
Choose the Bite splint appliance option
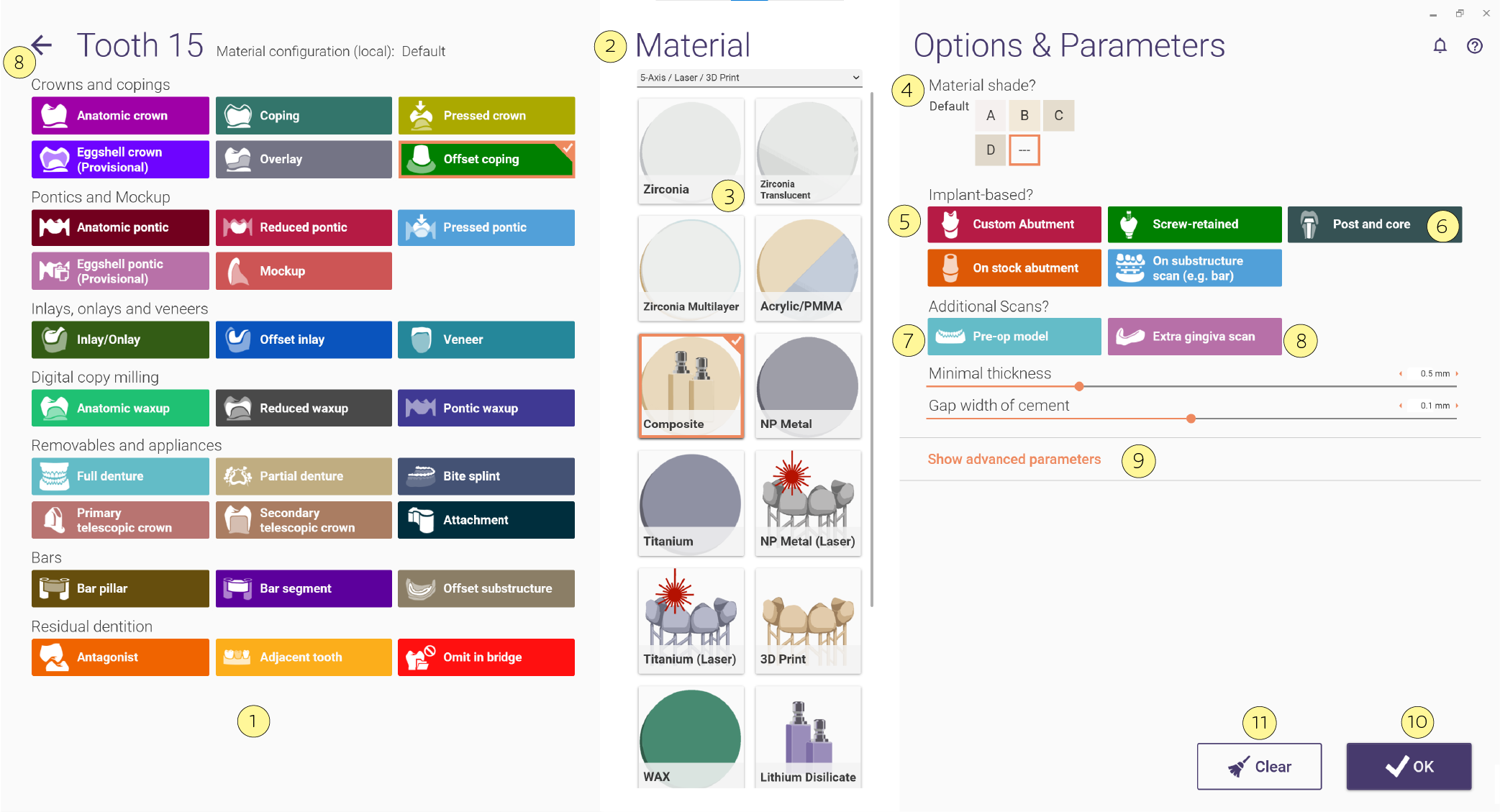[486, 476]
